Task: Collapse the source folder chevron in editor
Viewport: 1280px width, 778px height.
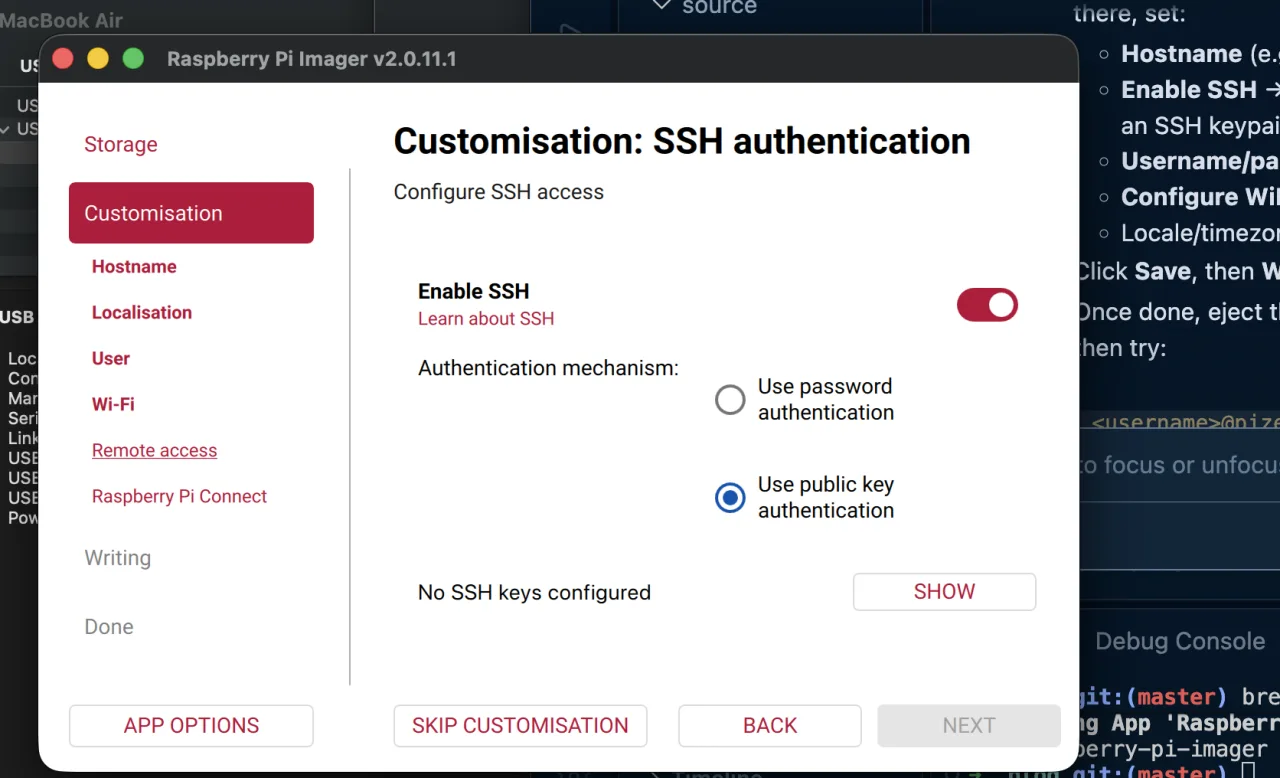Action: (x=661, y=6)
